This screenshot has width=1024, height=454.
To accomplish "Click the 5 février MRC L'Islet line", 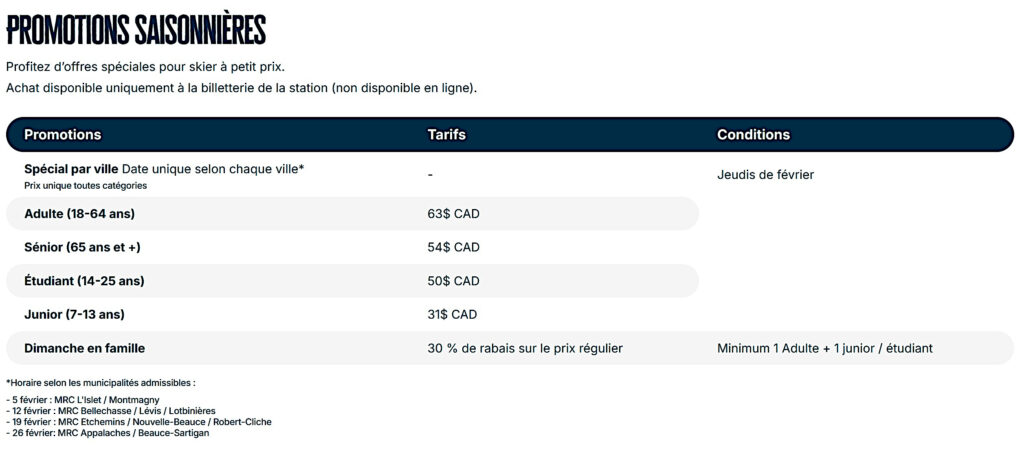I will point(85,400).
